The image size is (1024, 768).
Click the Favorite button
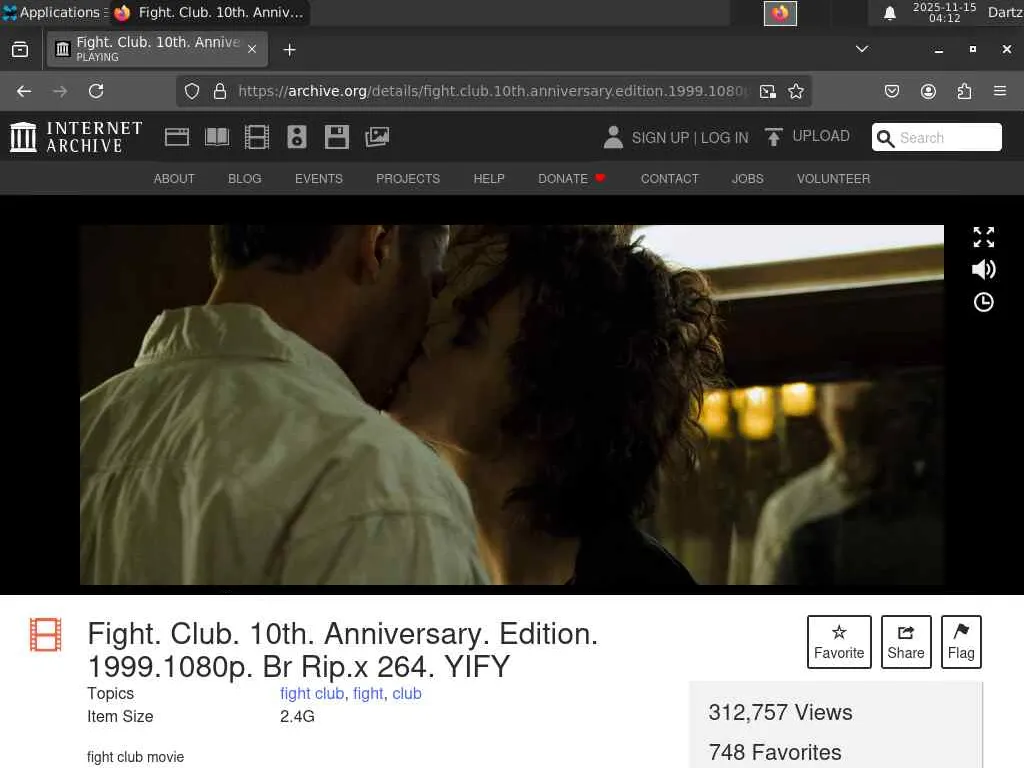click(839, 642)
